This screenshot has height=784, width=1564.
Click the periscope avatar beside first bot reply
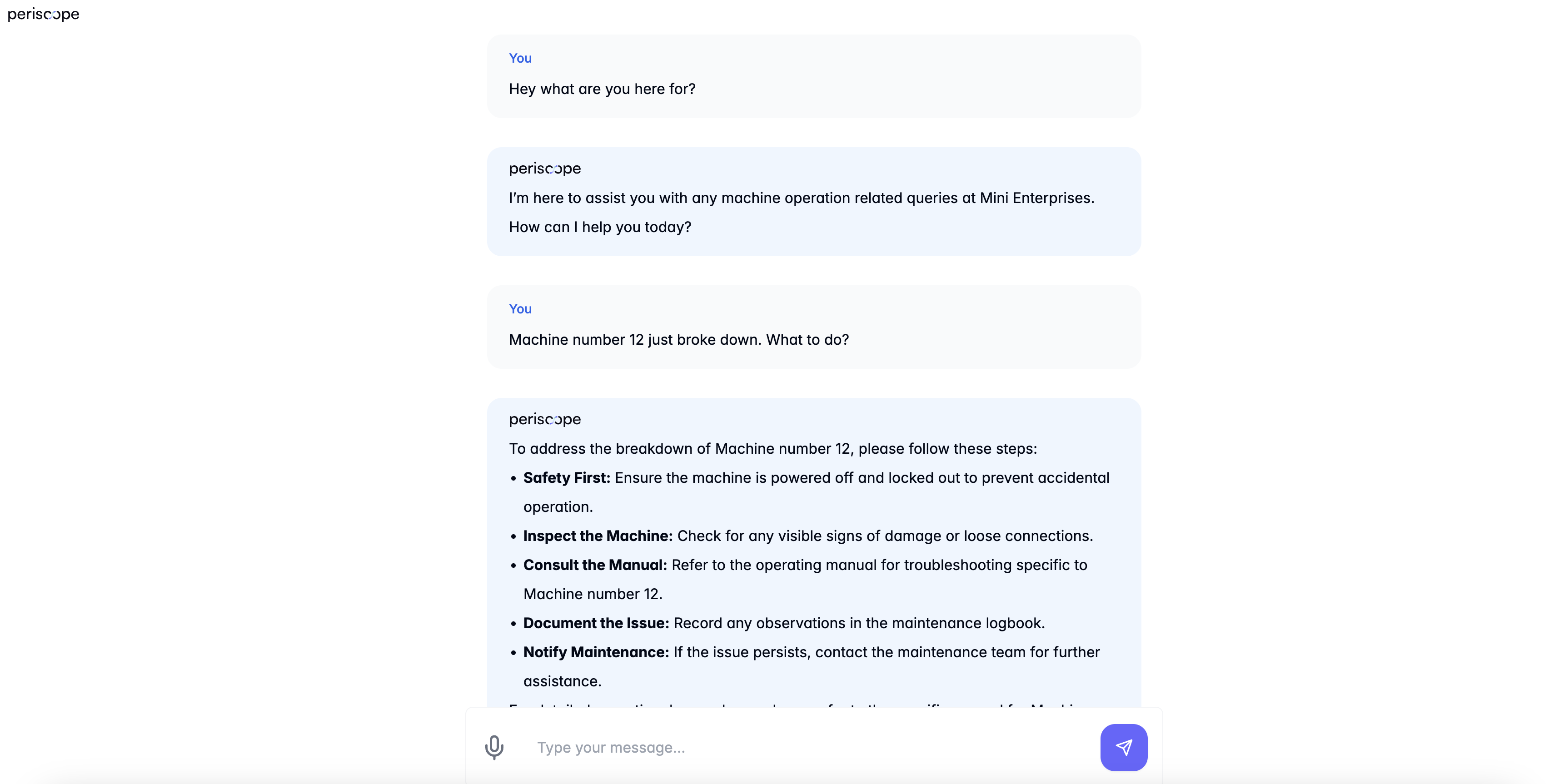coord(544,168)
